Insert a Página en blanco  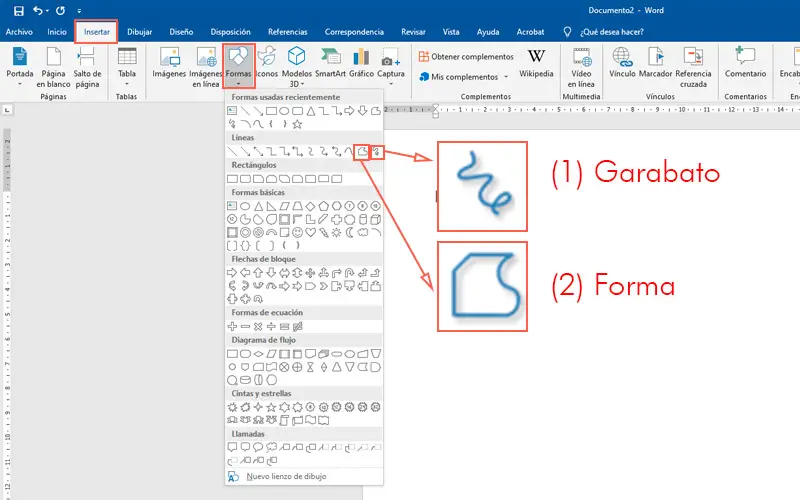tap(53, 67)
